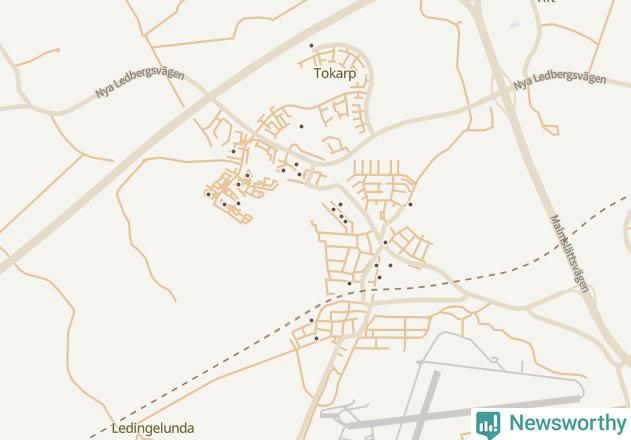
Task: Select the top dot in the diagonal row of four dots
Action: [340, 205]
